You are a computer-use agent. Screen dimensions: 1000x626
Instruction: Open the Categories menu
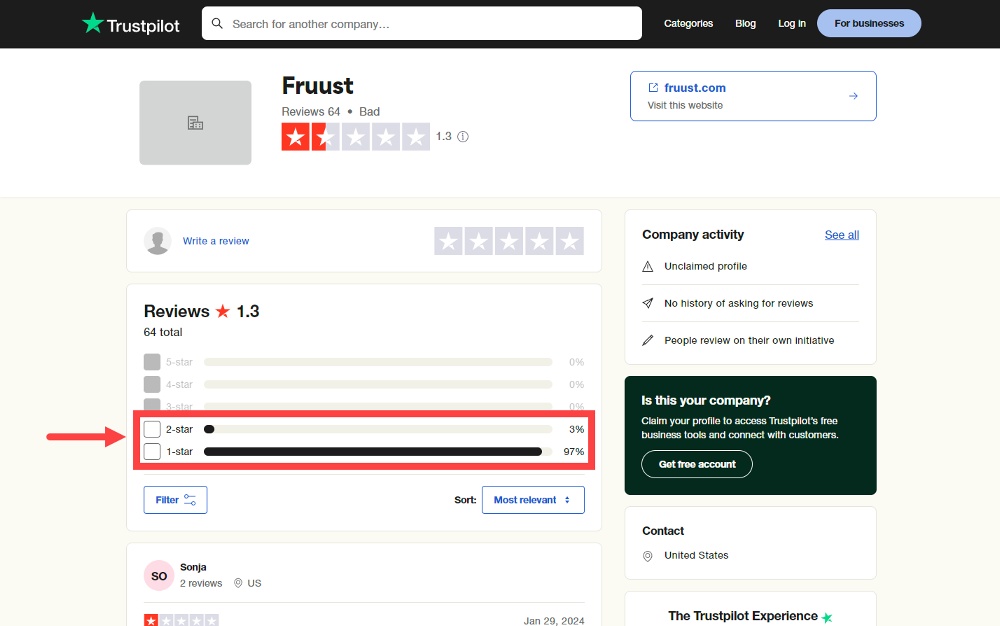[688, 24]
